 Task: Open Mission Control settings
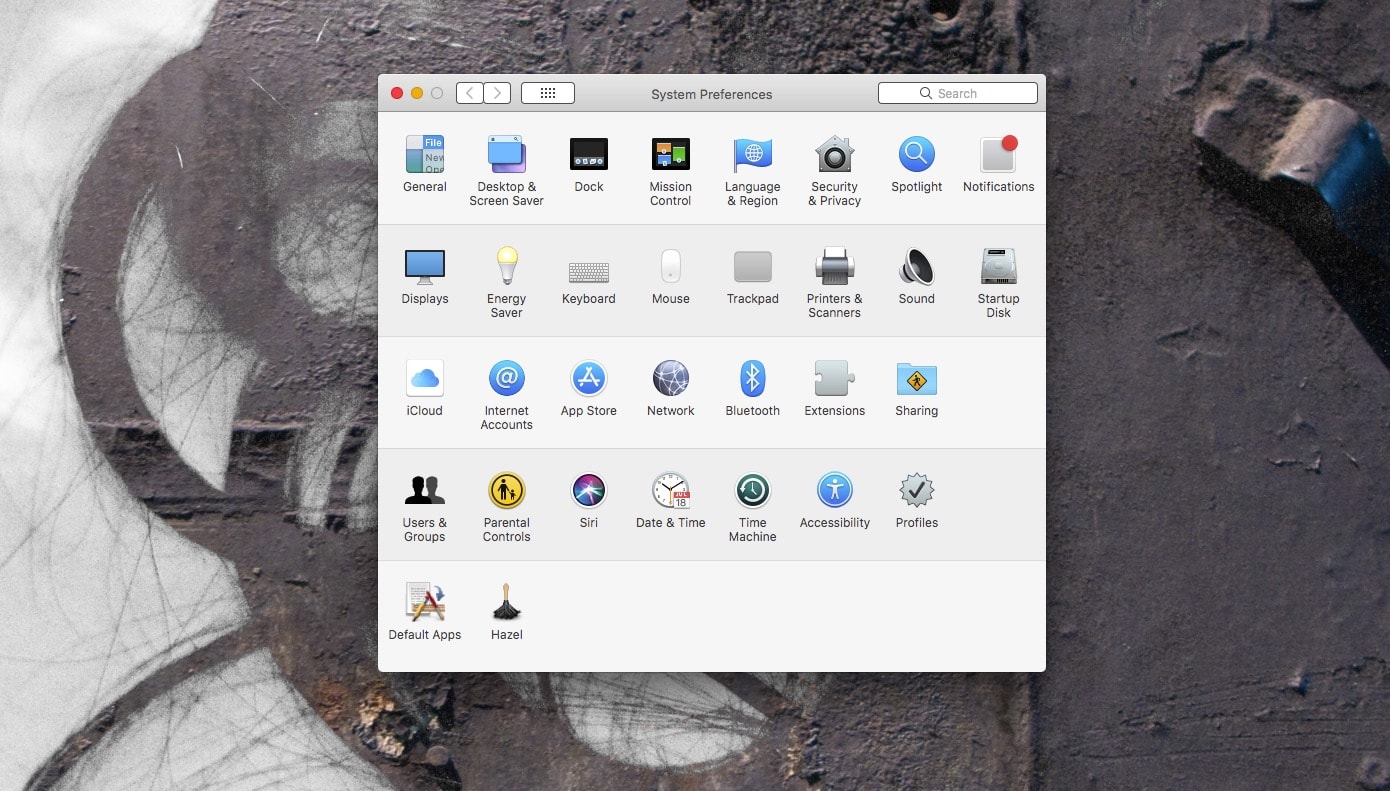tap(671, 155)
